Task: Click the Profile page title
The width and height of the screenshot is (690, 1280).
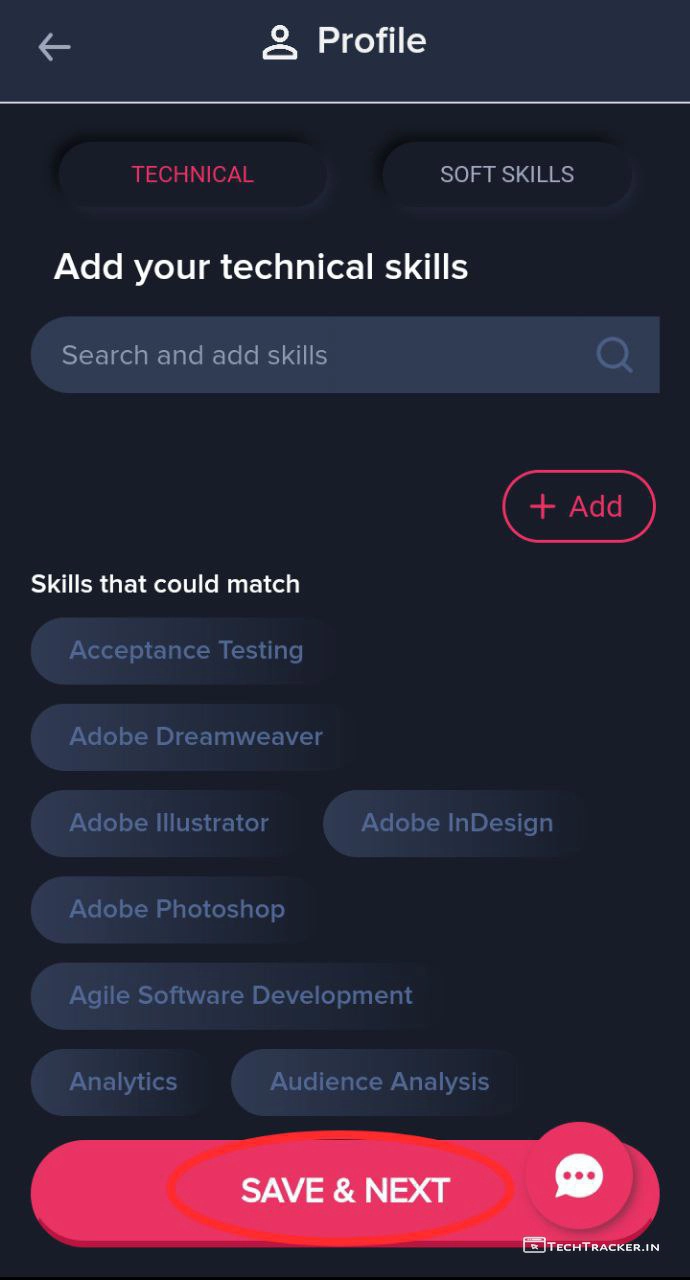Action: [x=371, y=41]
